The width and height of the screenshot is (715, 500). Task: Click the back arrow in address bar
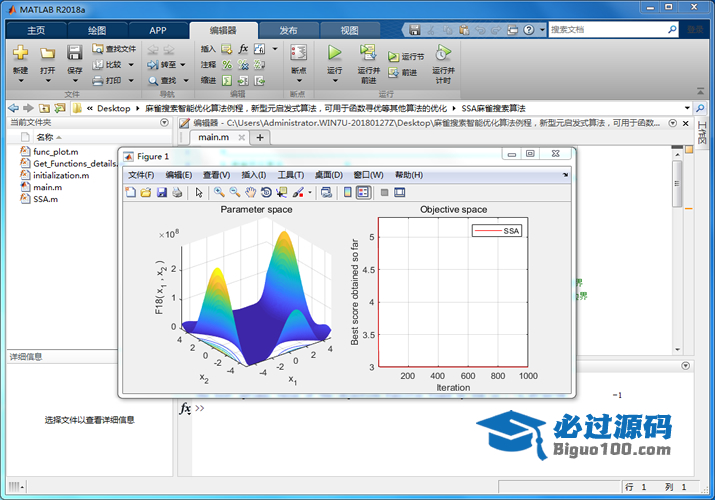(x=14, y=108)
